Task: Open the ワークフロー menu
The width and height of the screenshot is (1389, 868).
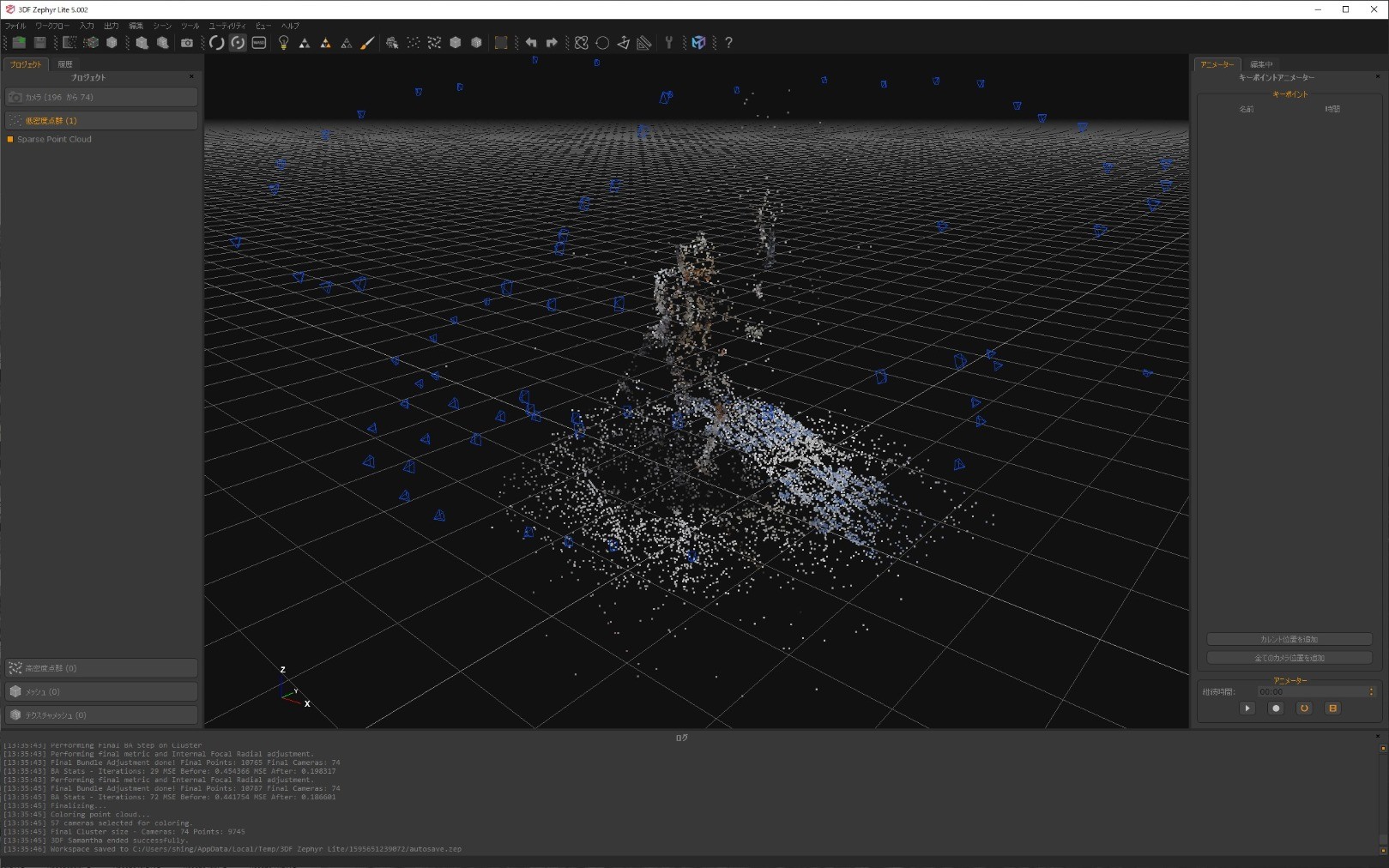Action: point(52,26)
